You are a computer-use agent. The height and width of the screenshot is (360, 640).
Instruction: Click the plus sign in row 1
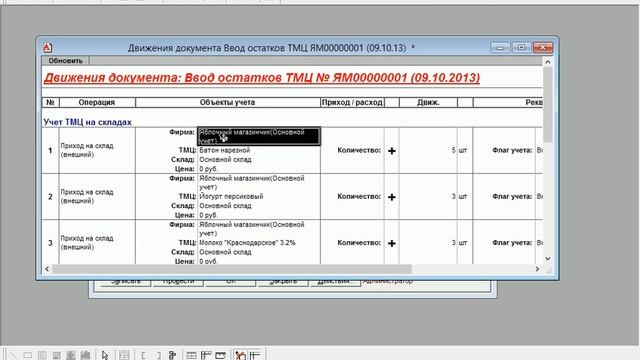click(392, 151)
